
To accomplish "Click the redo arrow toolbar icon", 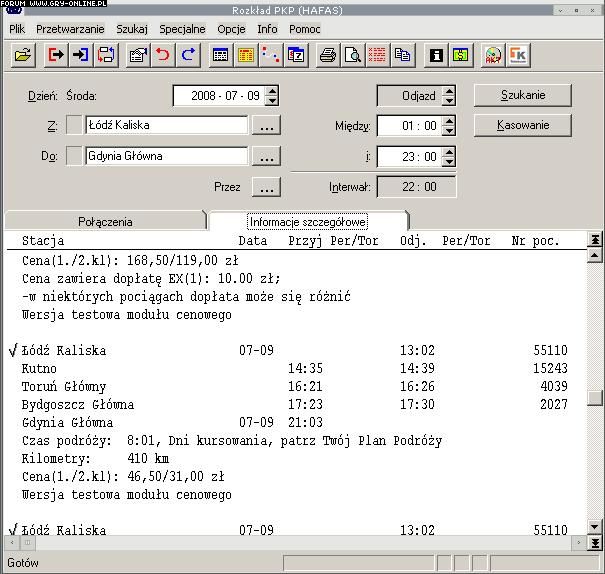I will pyautogui.click(x=187, y=56).
